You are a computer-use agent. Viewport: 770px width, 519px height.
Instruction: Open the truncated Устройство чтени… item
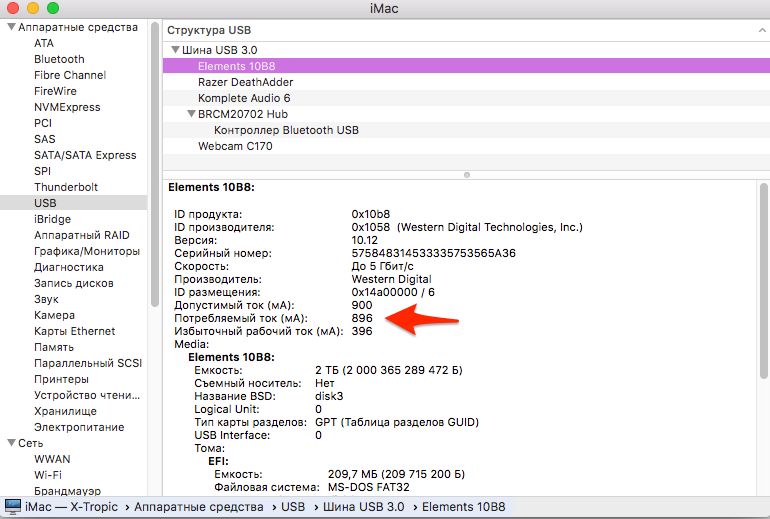coord(87,395)
